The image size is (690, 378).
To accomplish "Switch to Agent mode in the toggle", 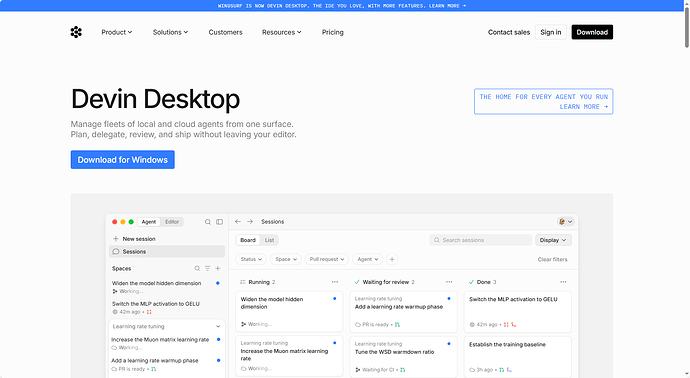I will [149, 222].
